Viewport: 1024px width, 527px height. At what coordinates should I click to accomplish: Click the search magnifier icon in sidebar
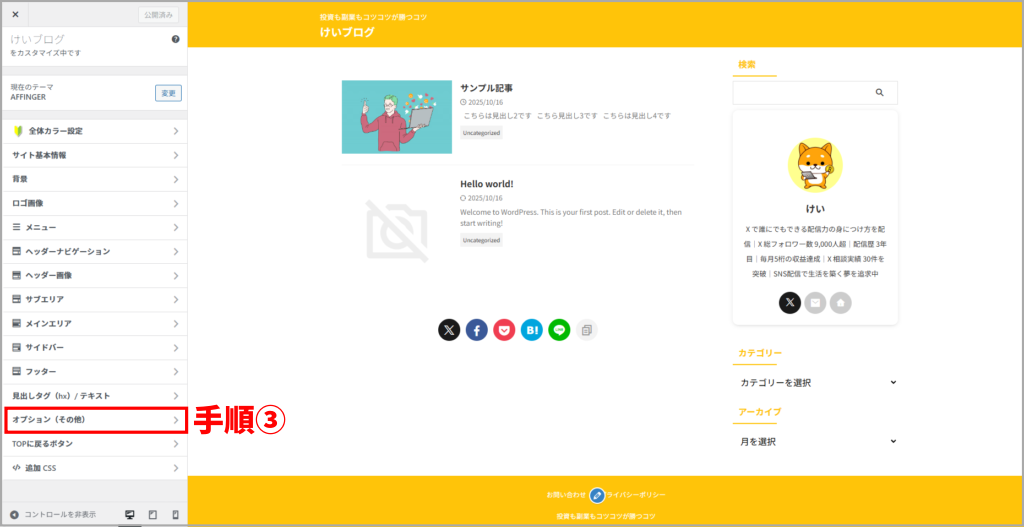[880, 93]
